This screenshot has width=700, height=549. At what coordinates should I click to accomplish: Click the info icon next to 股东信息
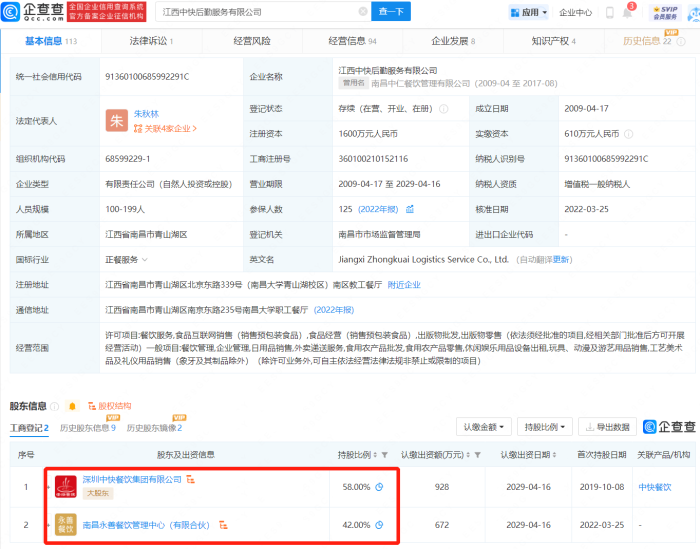(54, 406)
